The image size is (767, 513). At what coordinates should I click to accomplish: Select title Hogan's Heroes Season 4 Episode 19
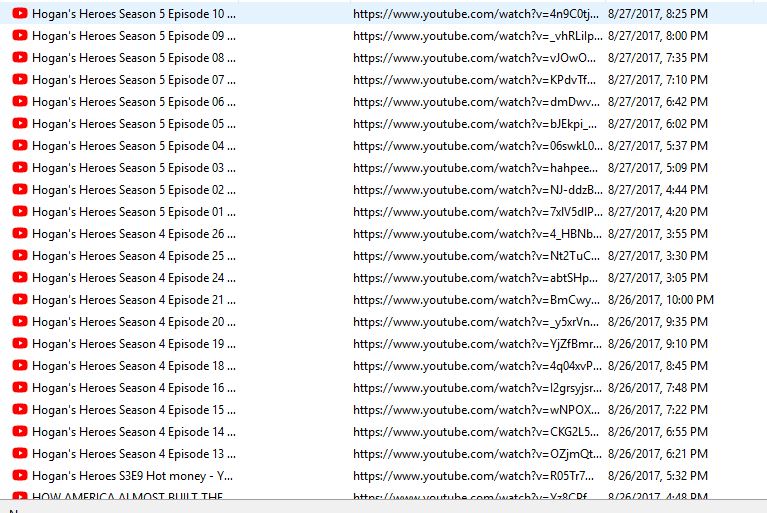pyautogui.click(x=134, y=344)
